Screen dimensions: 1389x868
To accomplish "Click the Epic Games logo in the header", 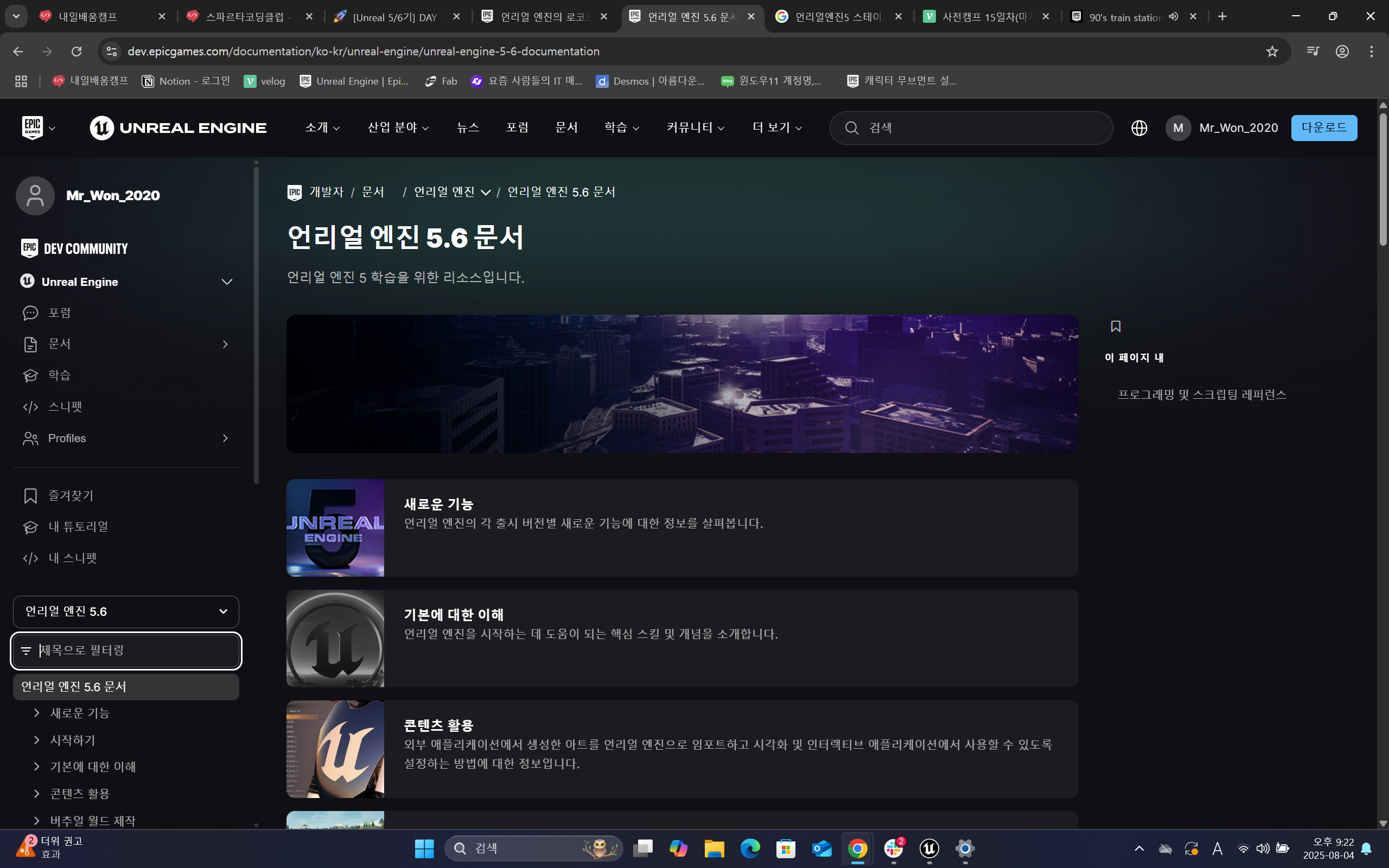I will point(32,127).
